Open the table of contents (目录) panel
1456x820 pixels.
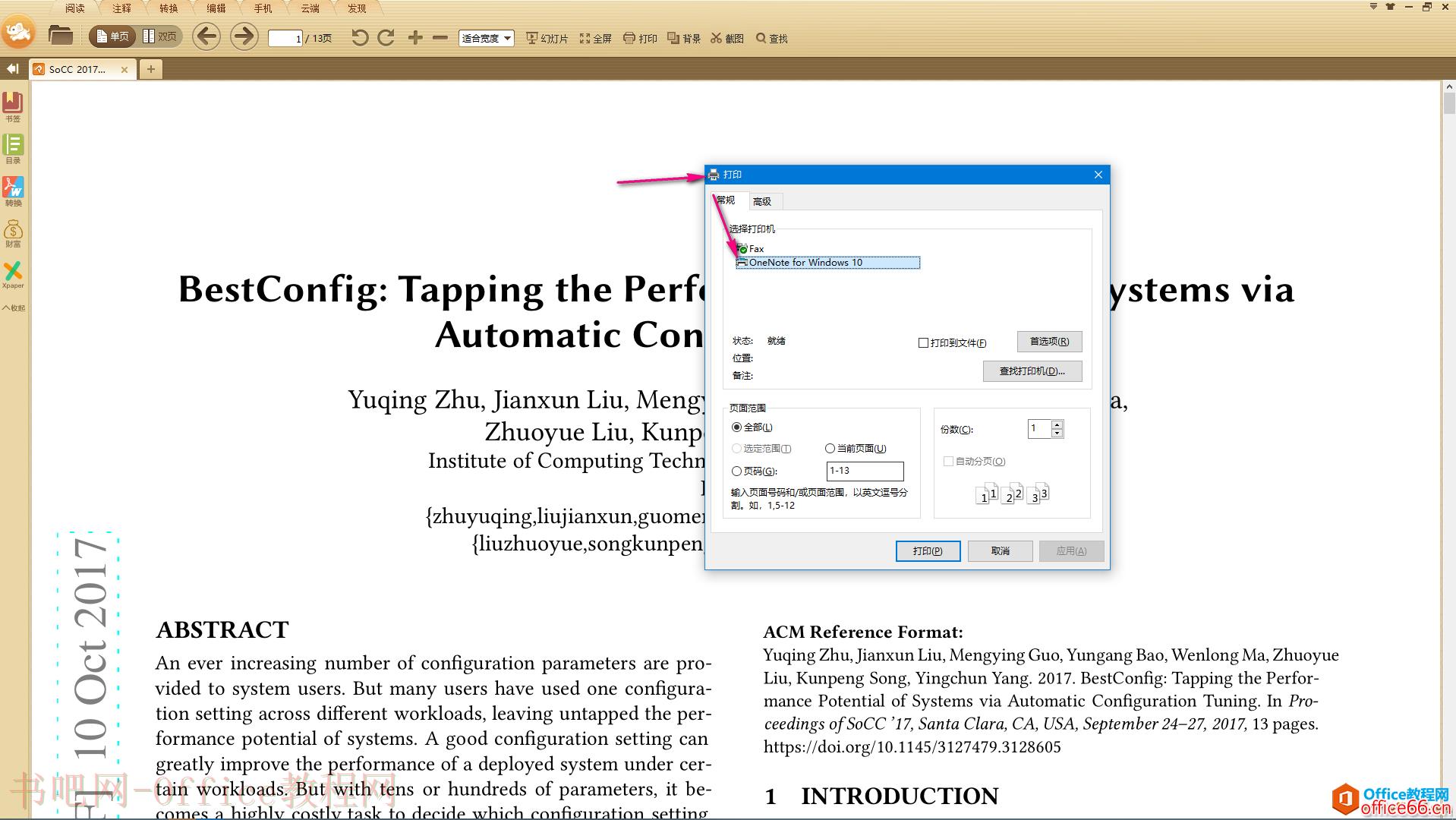(x=13, y=148)
